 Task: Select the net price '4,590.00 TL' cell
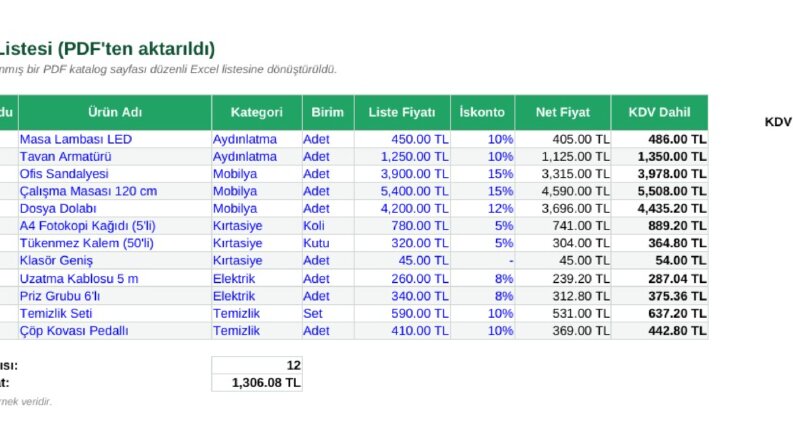563,191
